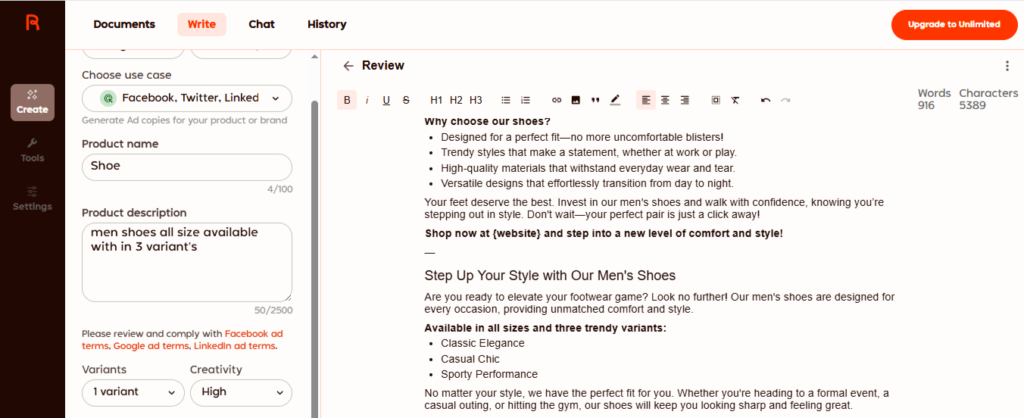The width and height of the screenshot is (1024, 418).
Task: Open the History tab
Action: 327,24
